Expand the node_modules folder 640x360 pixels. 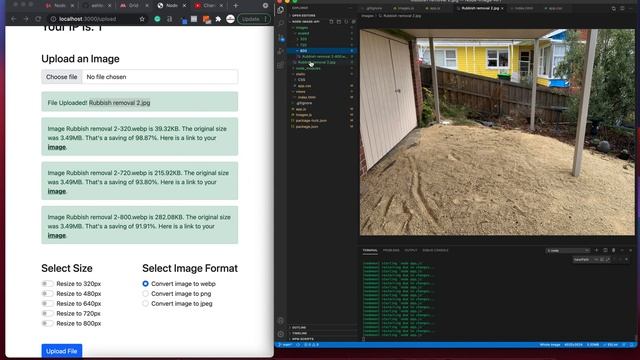308,68
